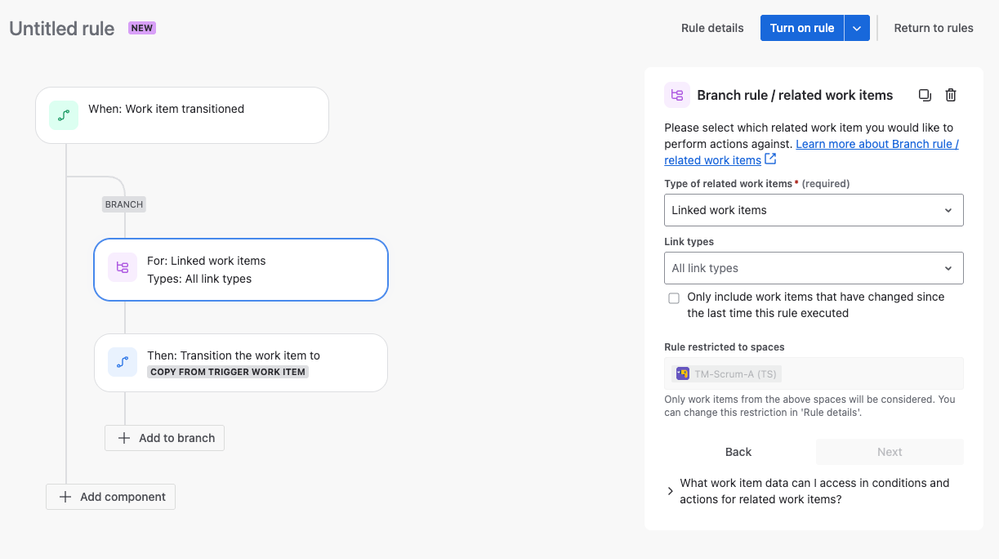Delete component using trash icon
Screen dimensions: 999x559
pyautogui.click(x=951, y=95)
